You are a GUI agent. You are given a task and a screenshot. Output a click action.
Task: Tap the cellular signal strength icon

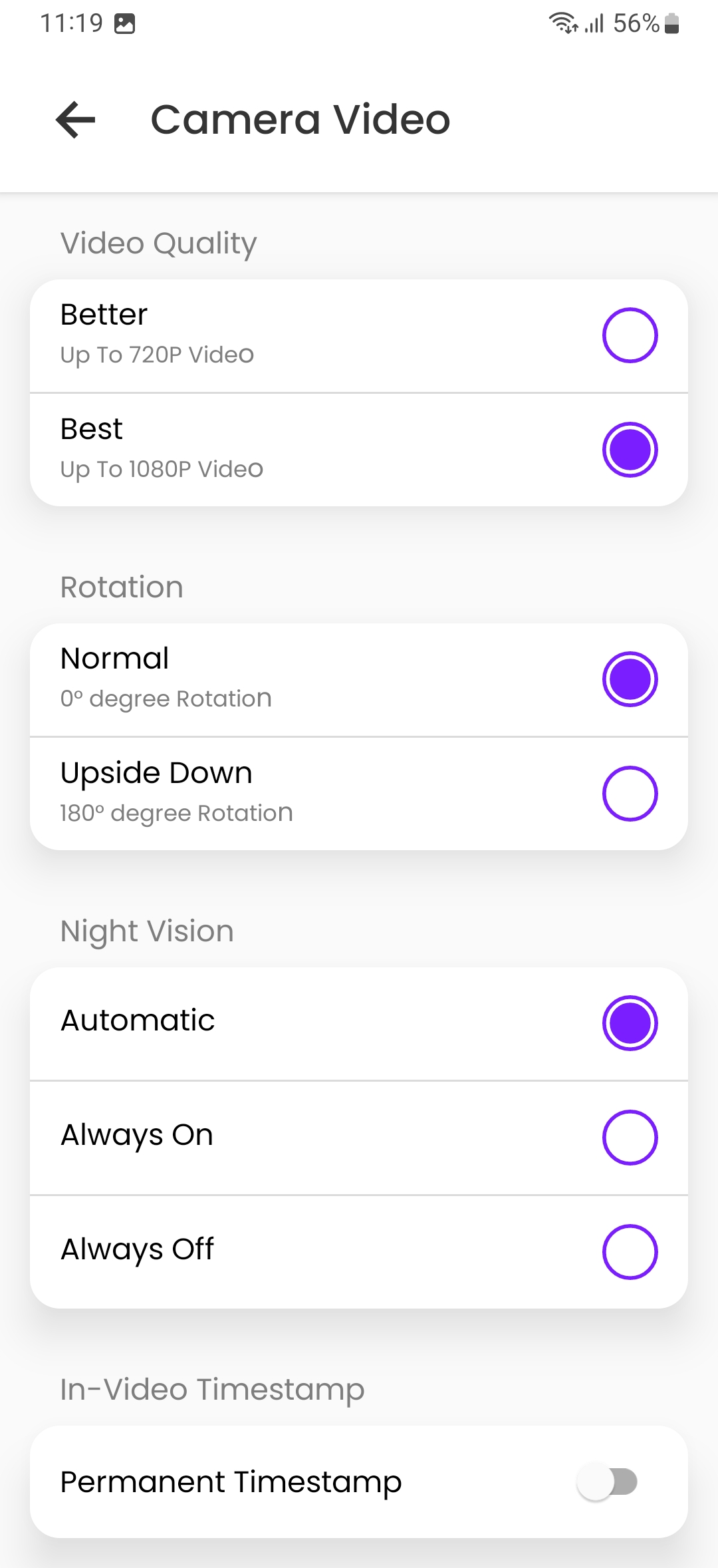pos(594,23)
